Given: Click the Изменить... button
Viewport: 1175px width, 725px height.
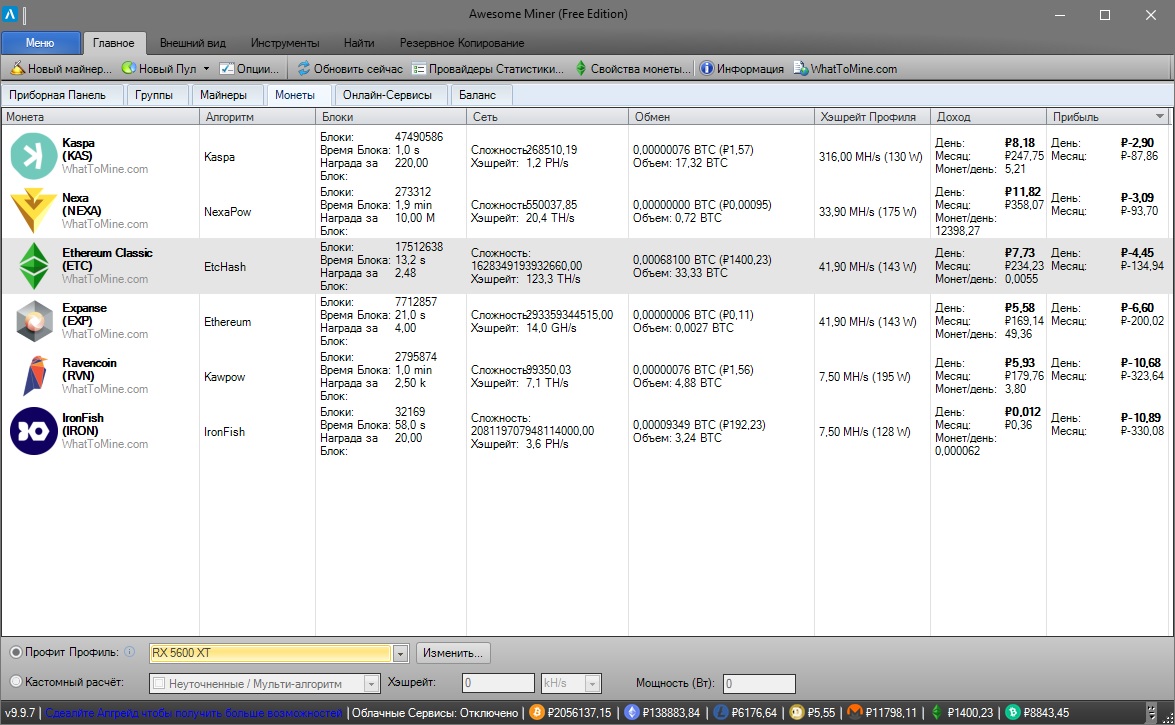Looking at the screenshot, I should 453,653.
